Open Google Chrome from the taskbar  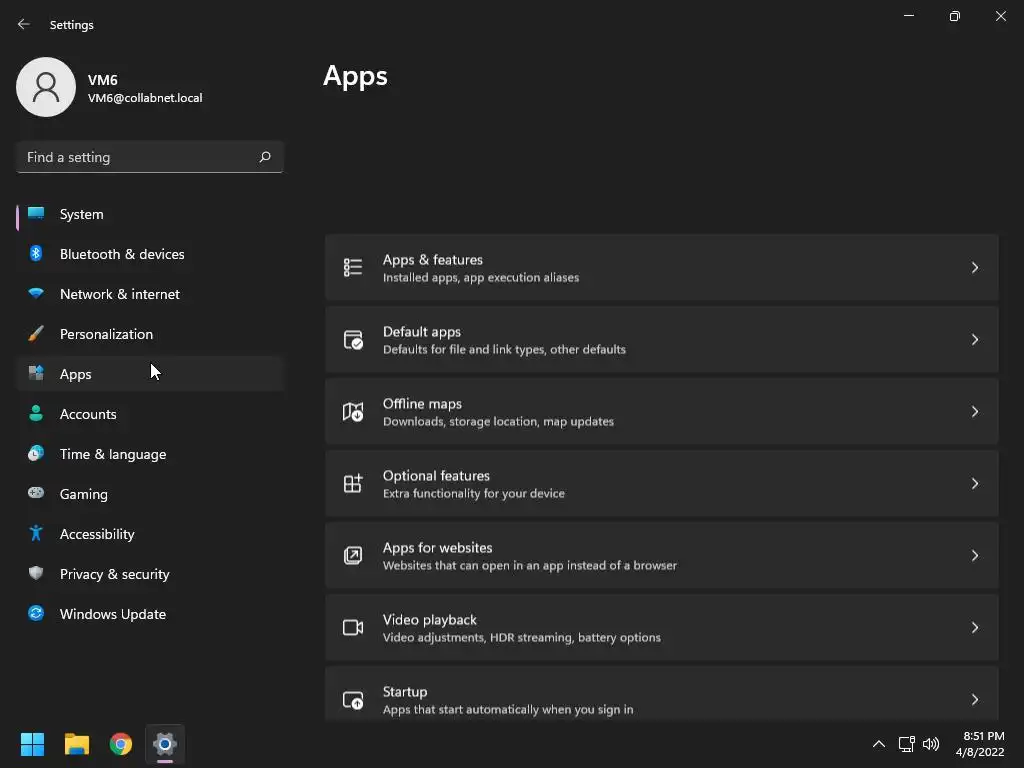(x=121, y=744)
